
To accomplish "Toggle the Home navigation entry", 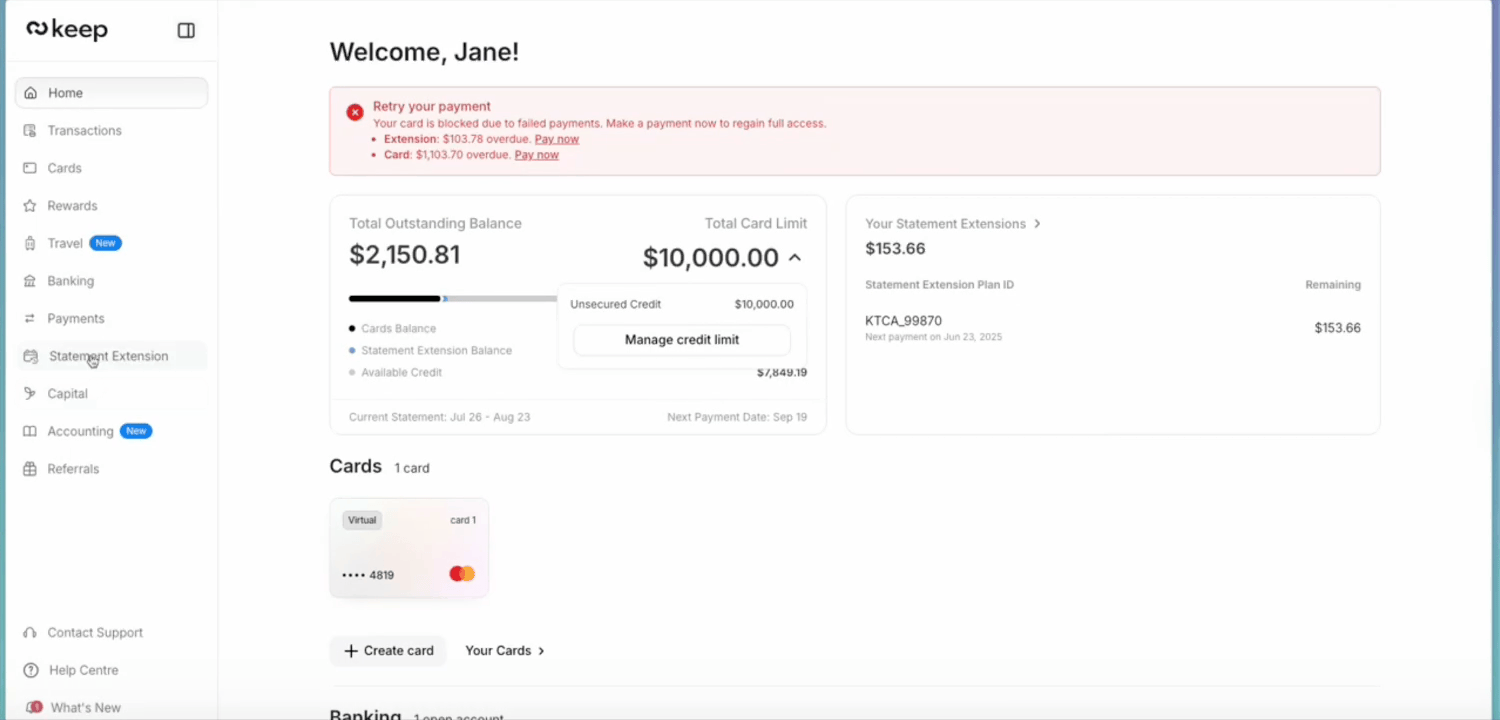I will pos(65,92).
